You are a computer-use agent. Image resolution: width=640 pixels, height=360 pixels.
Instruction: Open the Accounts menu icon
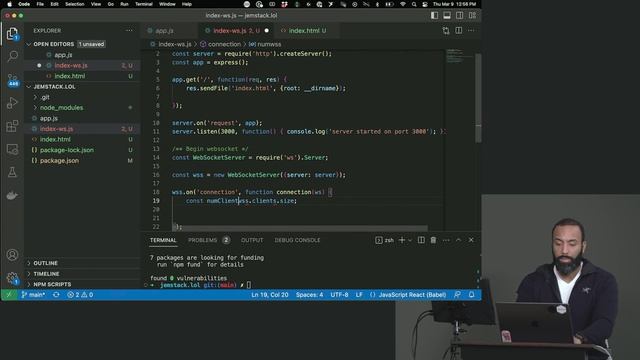coord(12,255)
